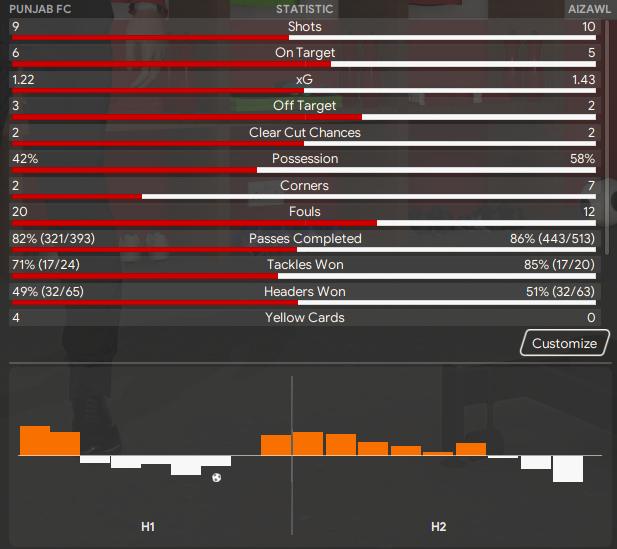Screen dimensions: 617x549
Task: Select the xG statistic label
Action: [304, 79]
